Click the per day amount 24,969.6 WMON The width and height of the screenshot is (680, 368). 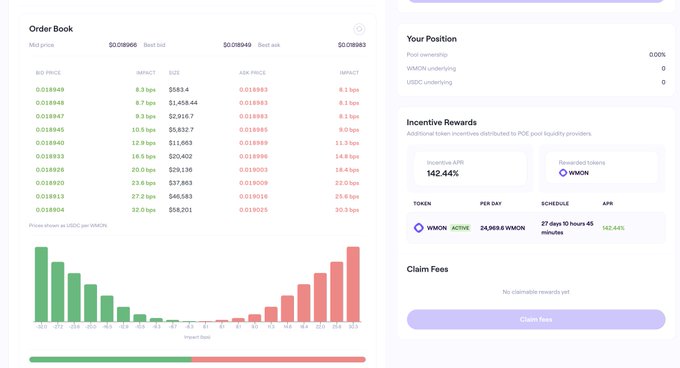[502, 228]
